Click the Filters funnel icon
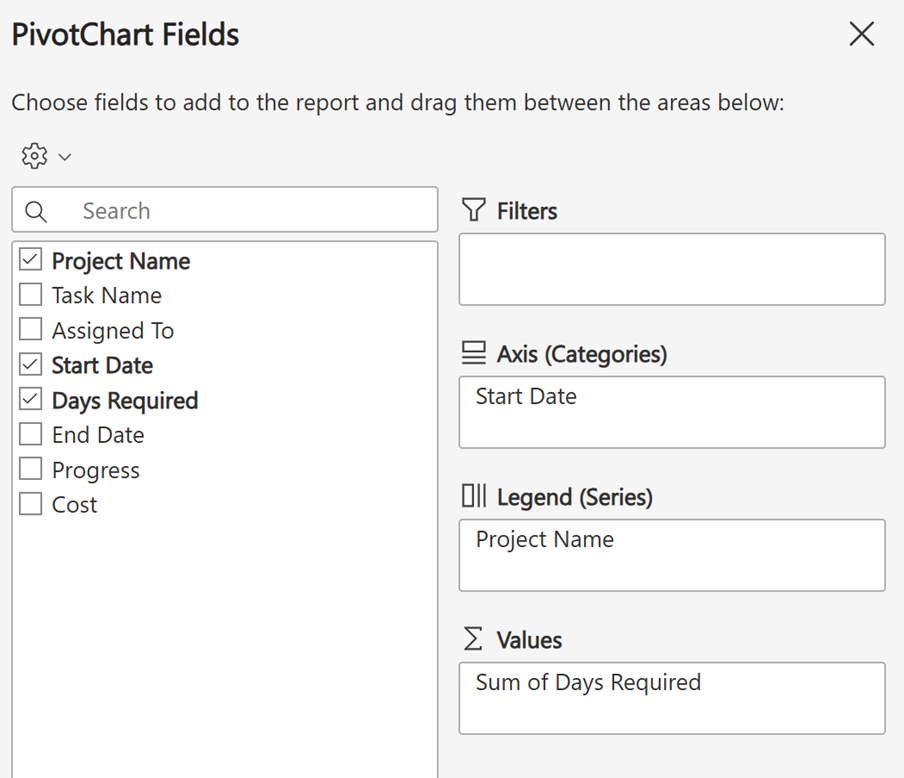 473,210
